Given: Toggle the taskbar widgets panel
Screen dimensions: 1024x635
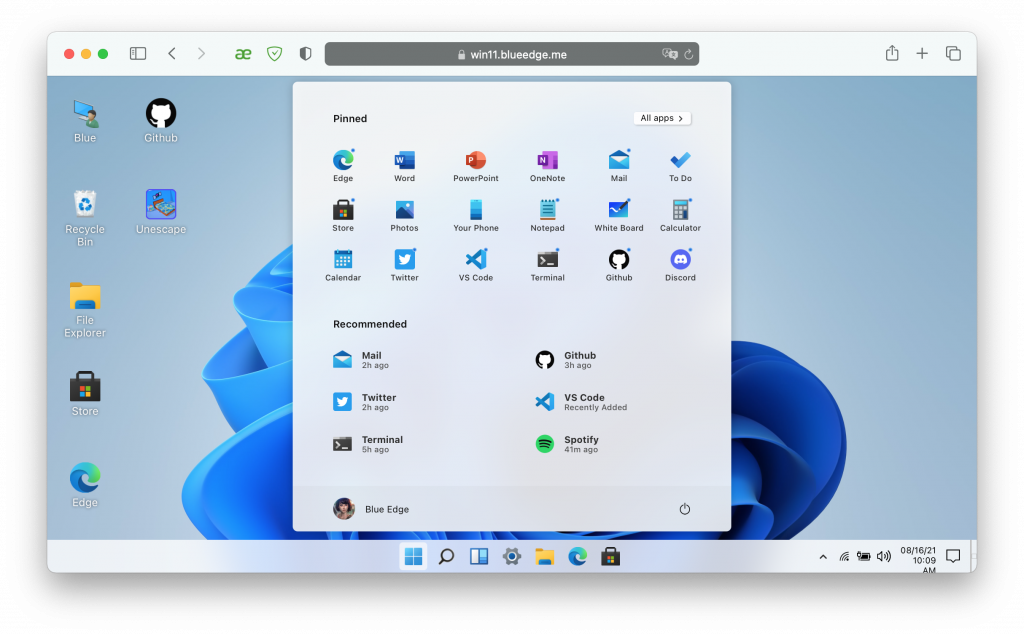Looking at the screenshot, I should [479, 557].
